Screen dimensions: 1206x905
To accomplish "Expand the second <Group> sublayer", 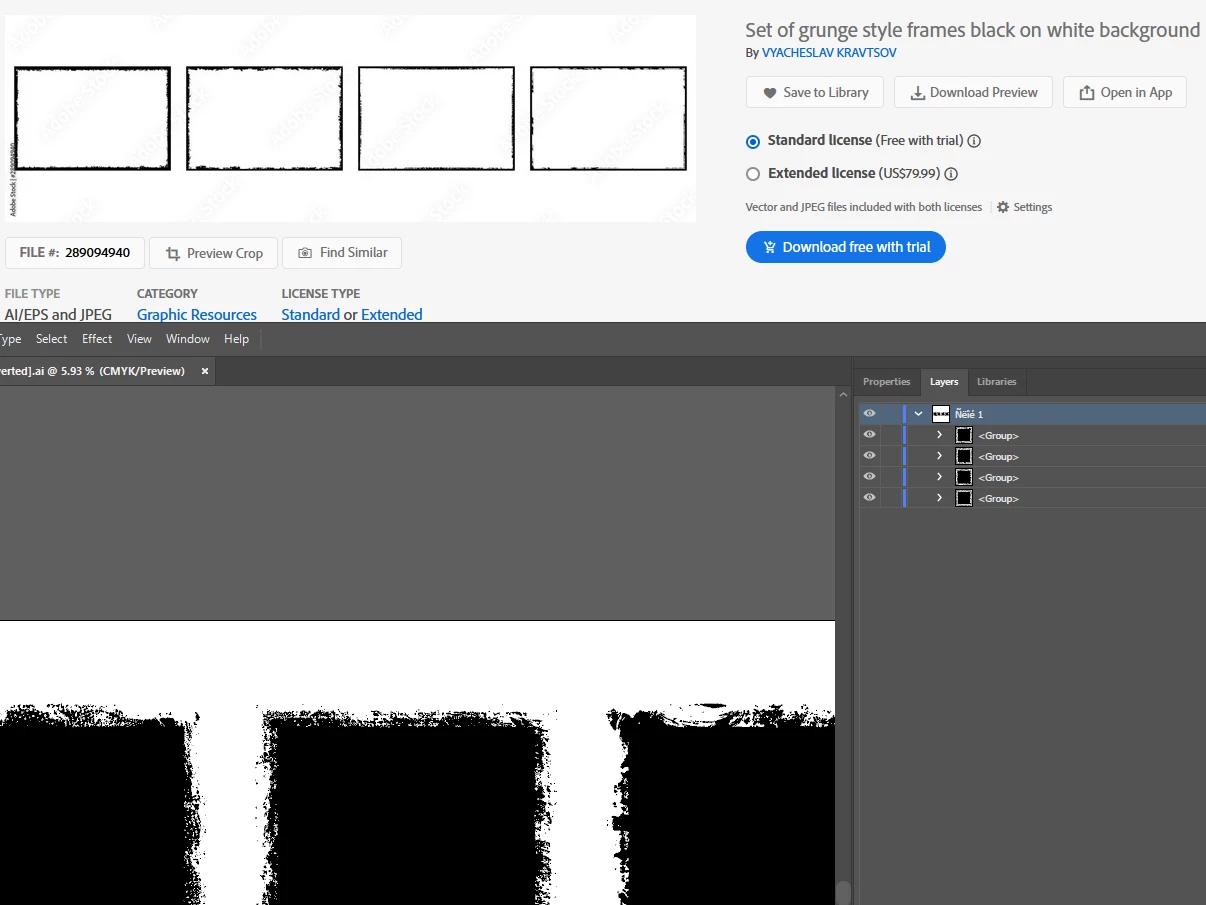I will pyautogui.click(x=939, y=456).
